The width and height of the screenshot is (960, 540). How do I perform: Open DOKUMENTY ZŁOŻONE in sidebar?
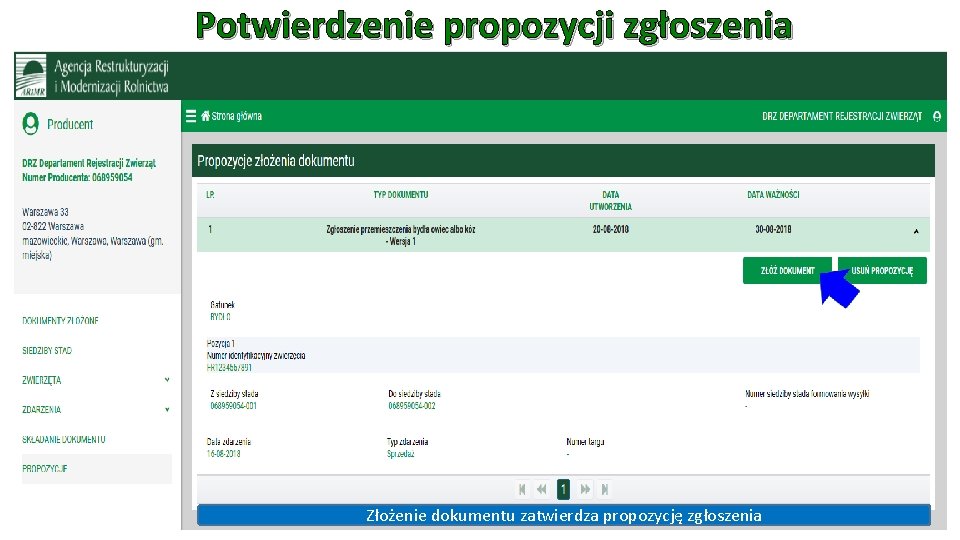click(60, 321)
